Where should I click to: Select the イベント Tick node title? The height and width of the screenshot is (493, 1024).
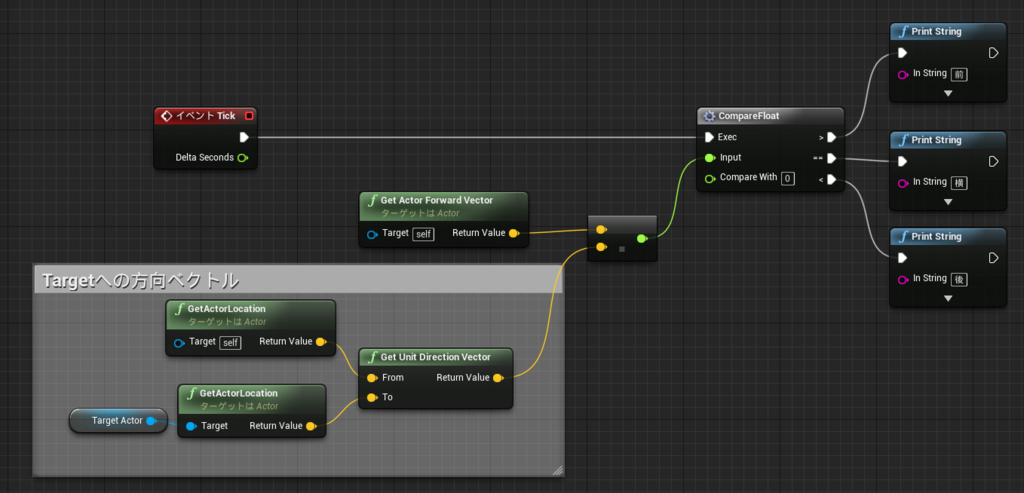(205, 116)
